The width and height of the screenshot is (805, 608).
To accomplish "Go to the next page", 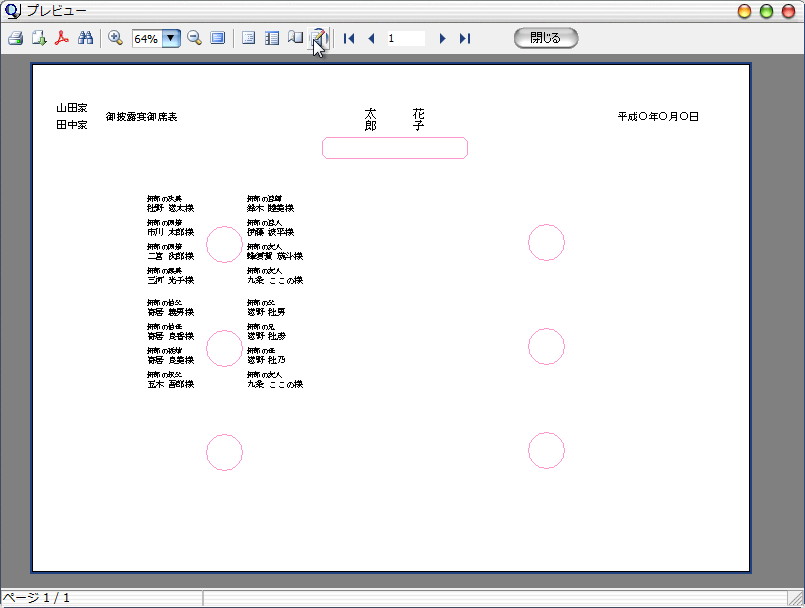I will click(443, 39).
